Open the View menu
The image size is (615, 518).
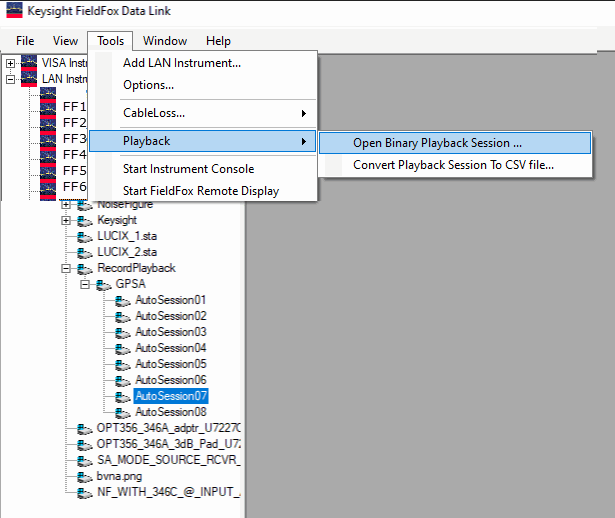coord(65,41)
